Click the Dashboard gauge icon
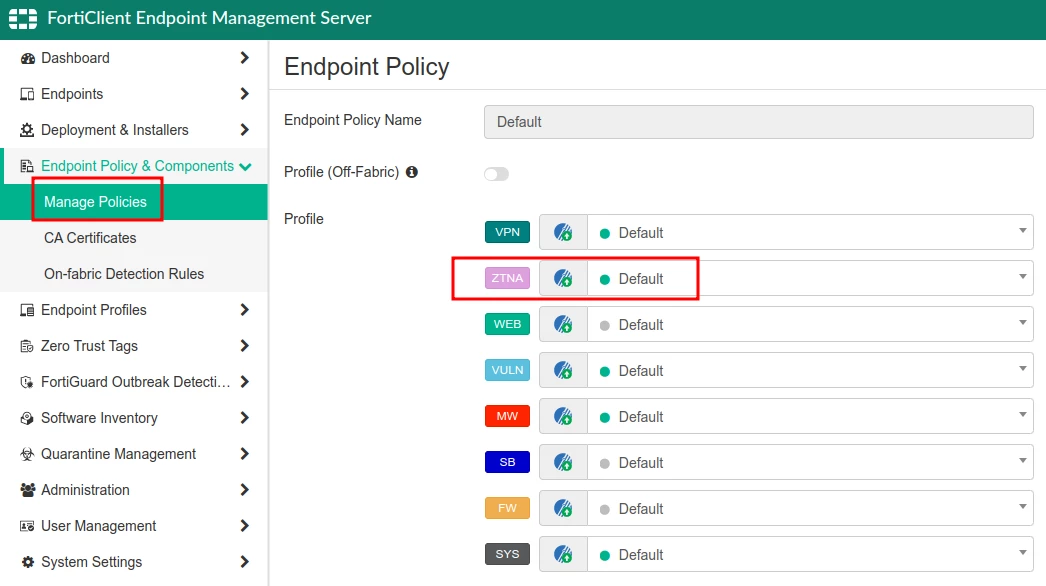This screenshot has width=1046, height=586. 27,59
